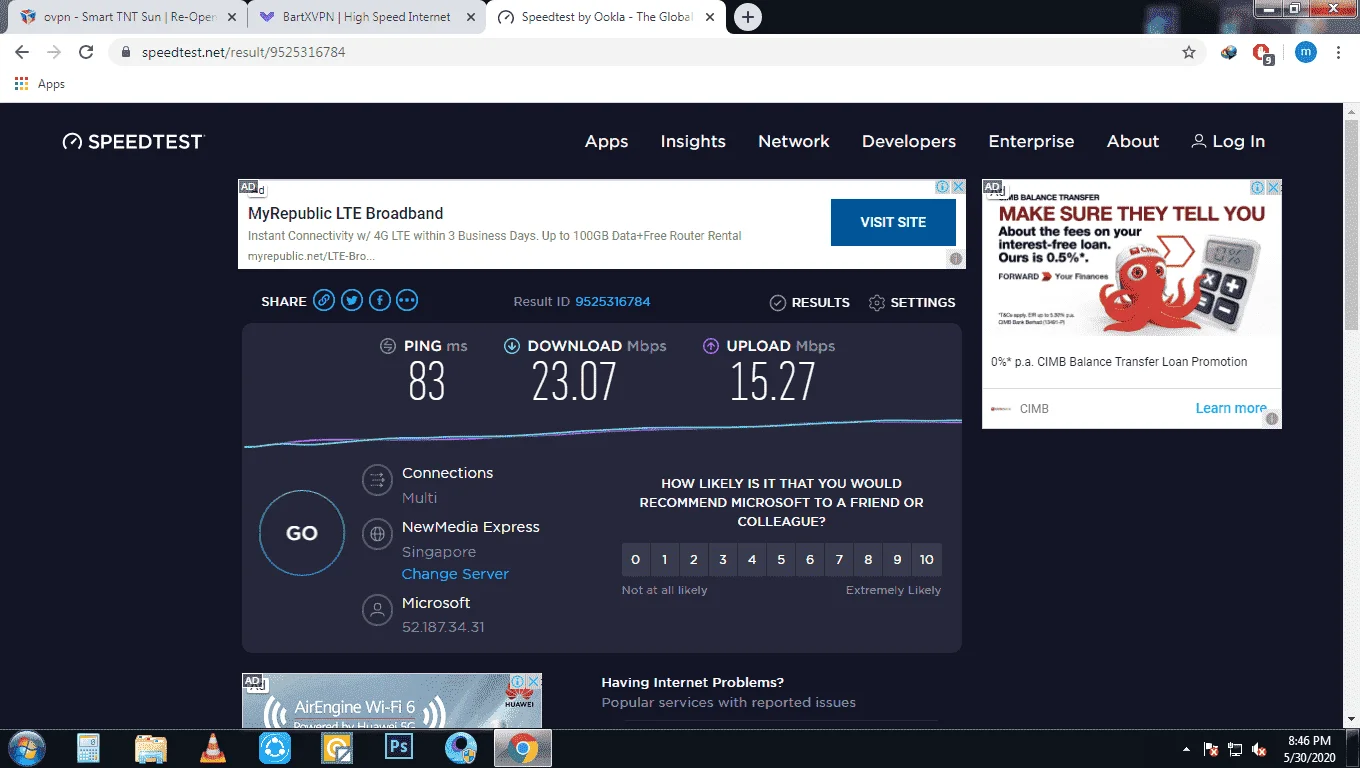Screen dimensions: 1360x768
Task: Reload the Speedtest page
Action: pyautogui.click(x=86, y=52)
